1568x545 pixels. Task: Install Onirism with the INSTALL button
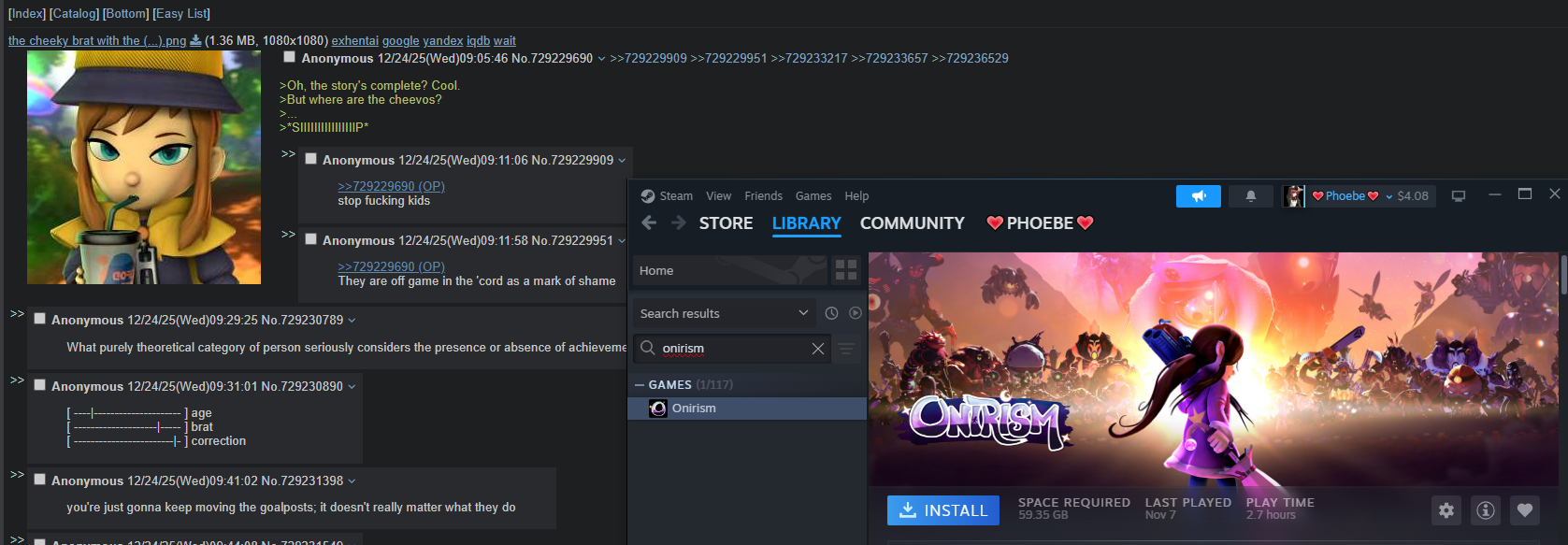(x=943, y=510)
